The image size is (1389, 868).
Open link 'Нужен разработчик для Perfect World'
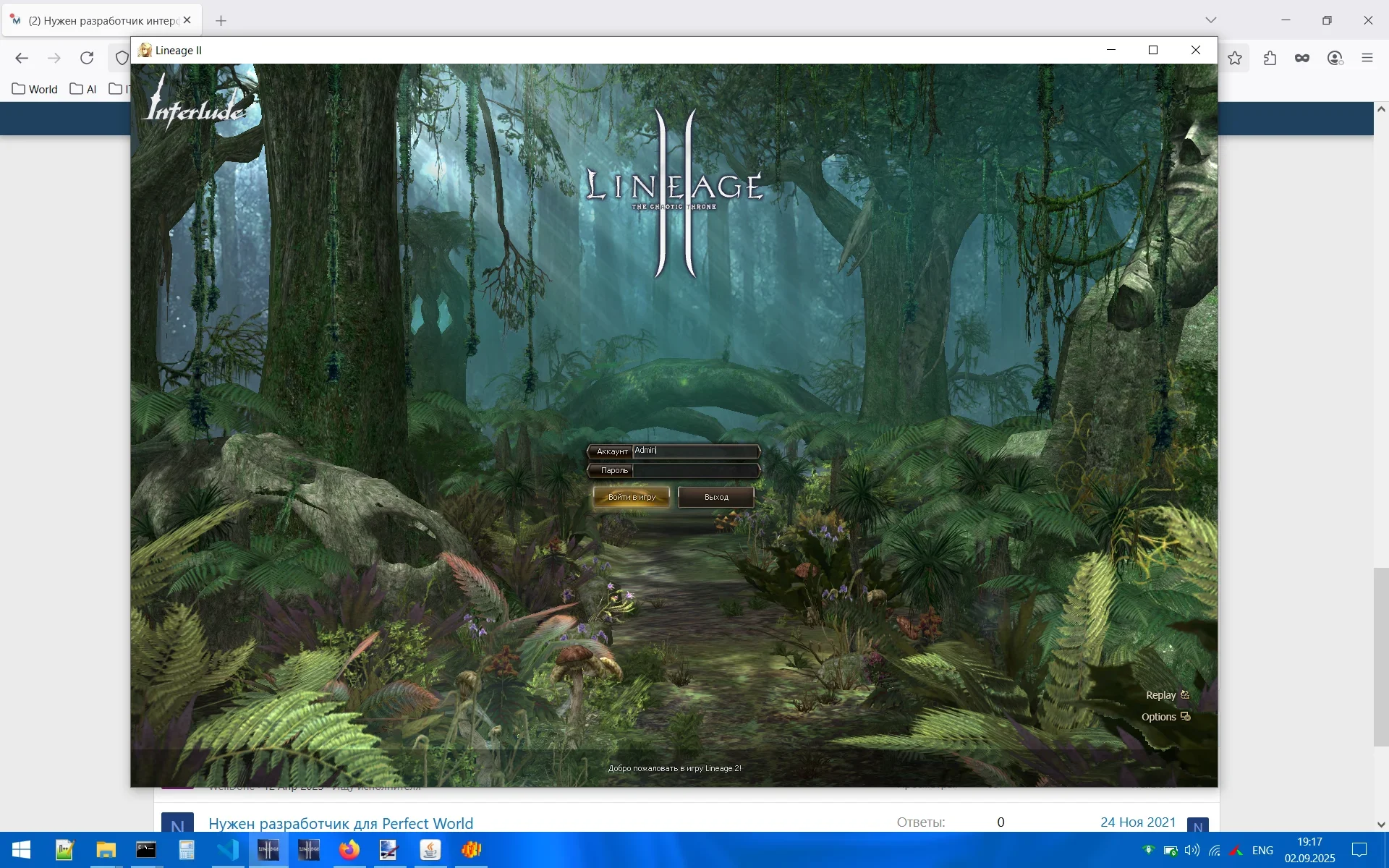pyautogui.click(x=341, y=823)
